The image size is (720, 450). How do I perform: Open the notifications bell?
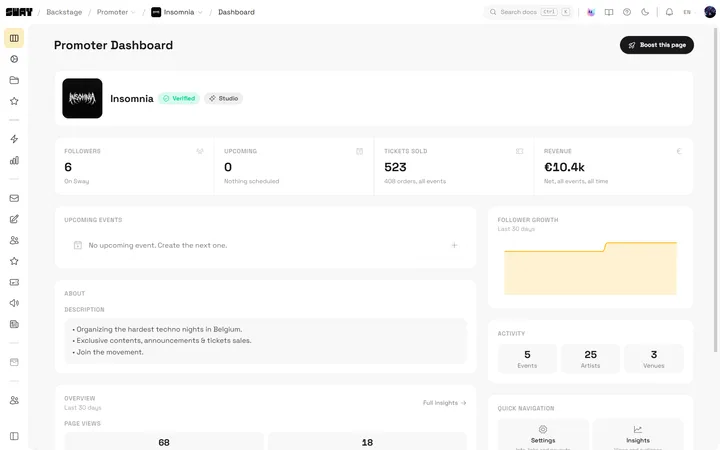click(669, 12)
